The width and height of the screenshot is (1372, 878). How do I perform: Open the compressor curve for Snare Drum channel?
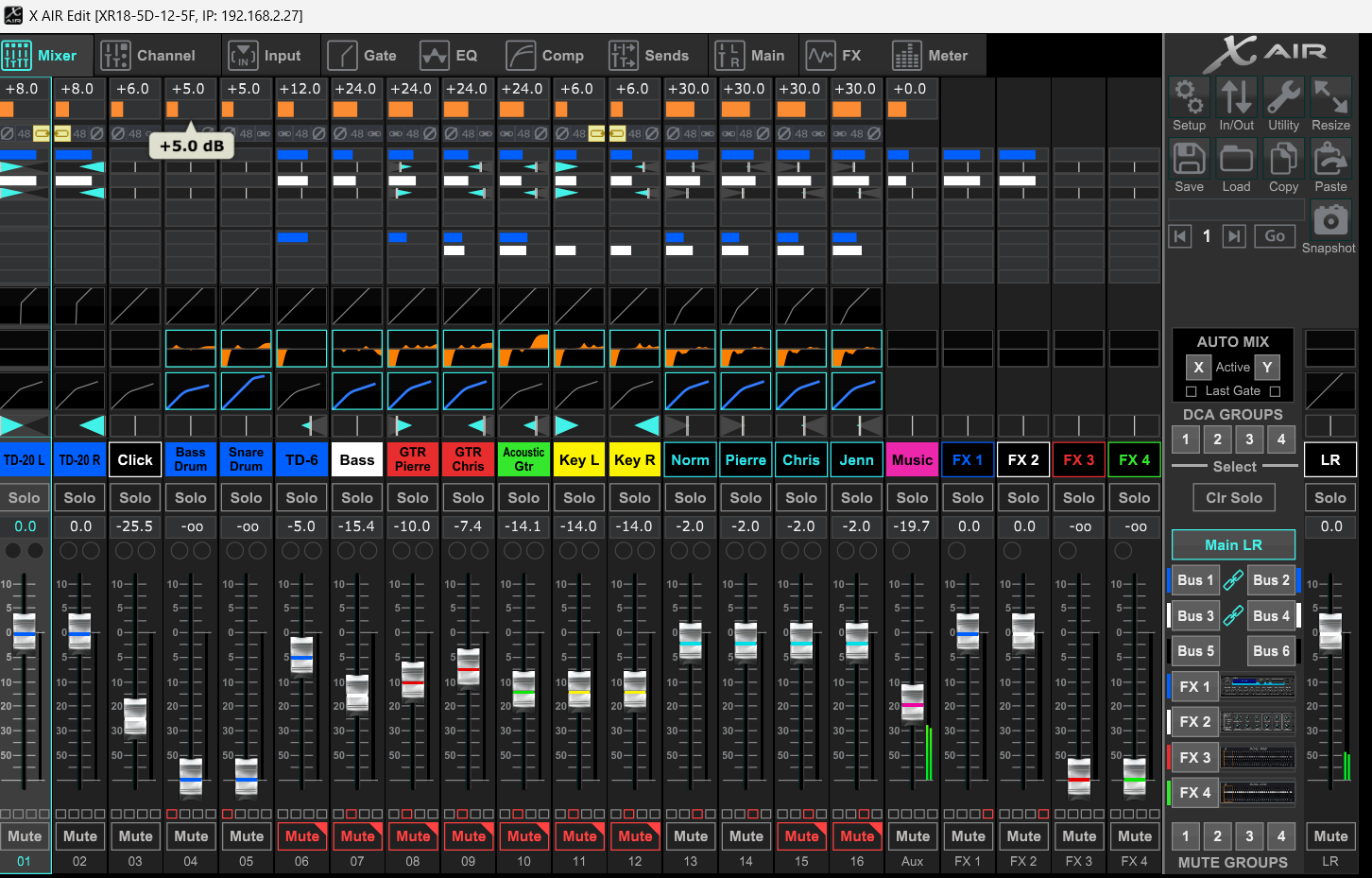point(246,391)
